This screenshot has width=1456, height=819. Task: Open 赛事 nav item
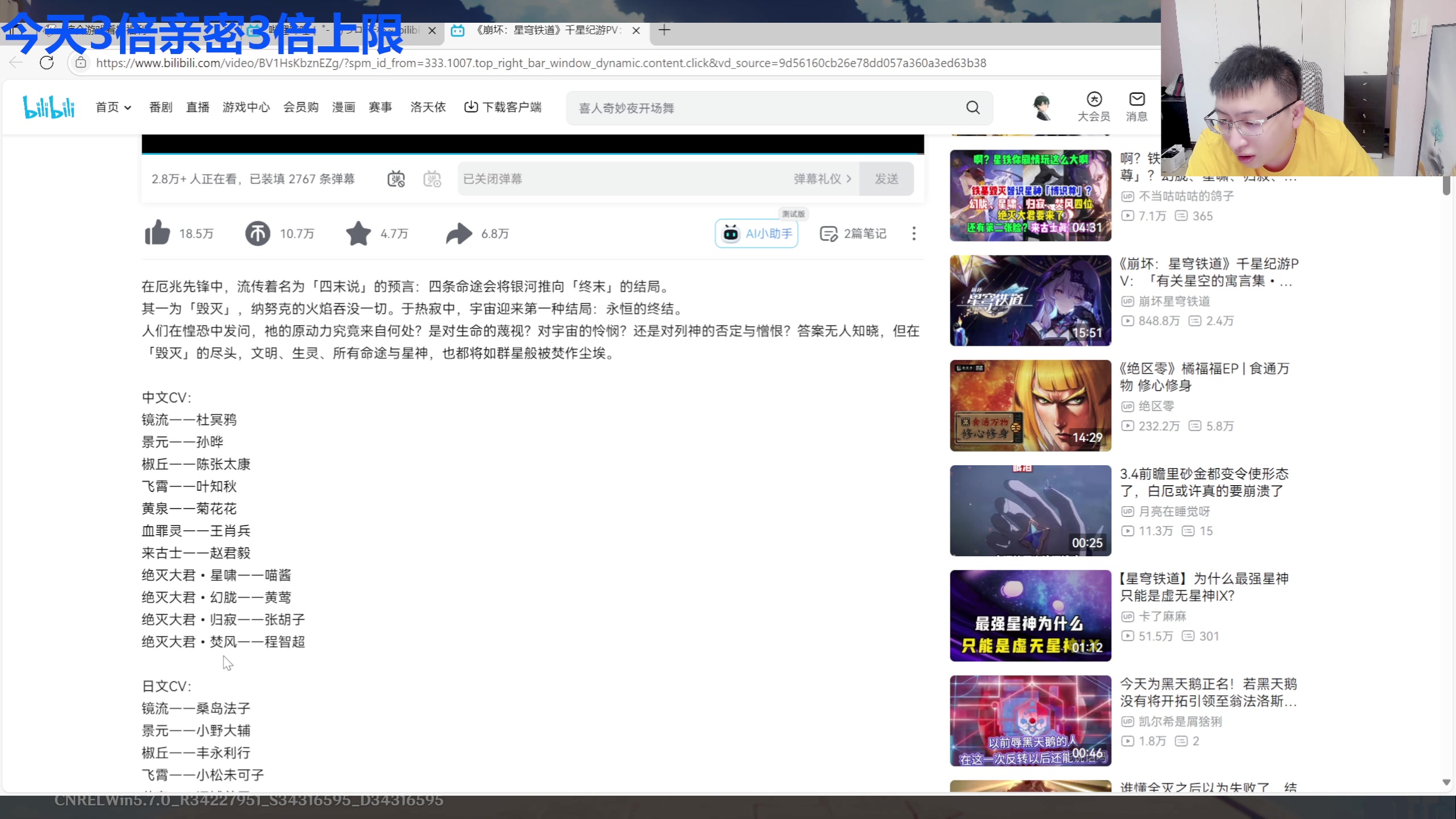click(x=380, y=107)
